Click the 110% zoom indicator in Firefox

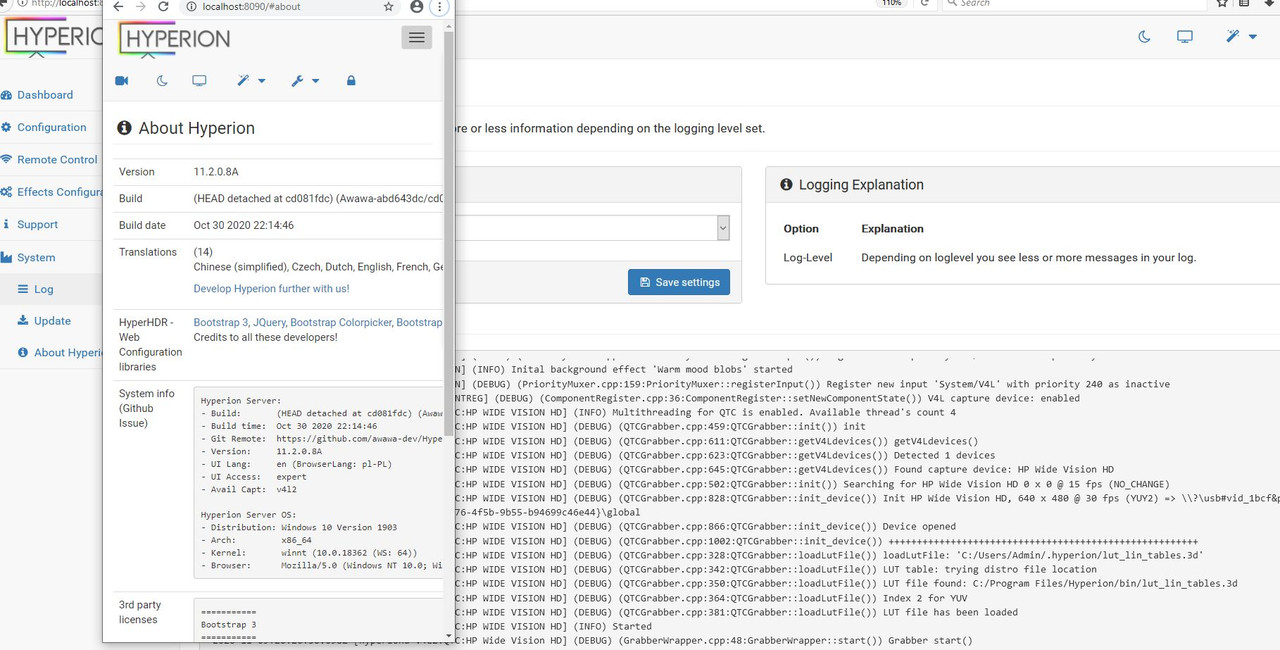tap(892, 3)
